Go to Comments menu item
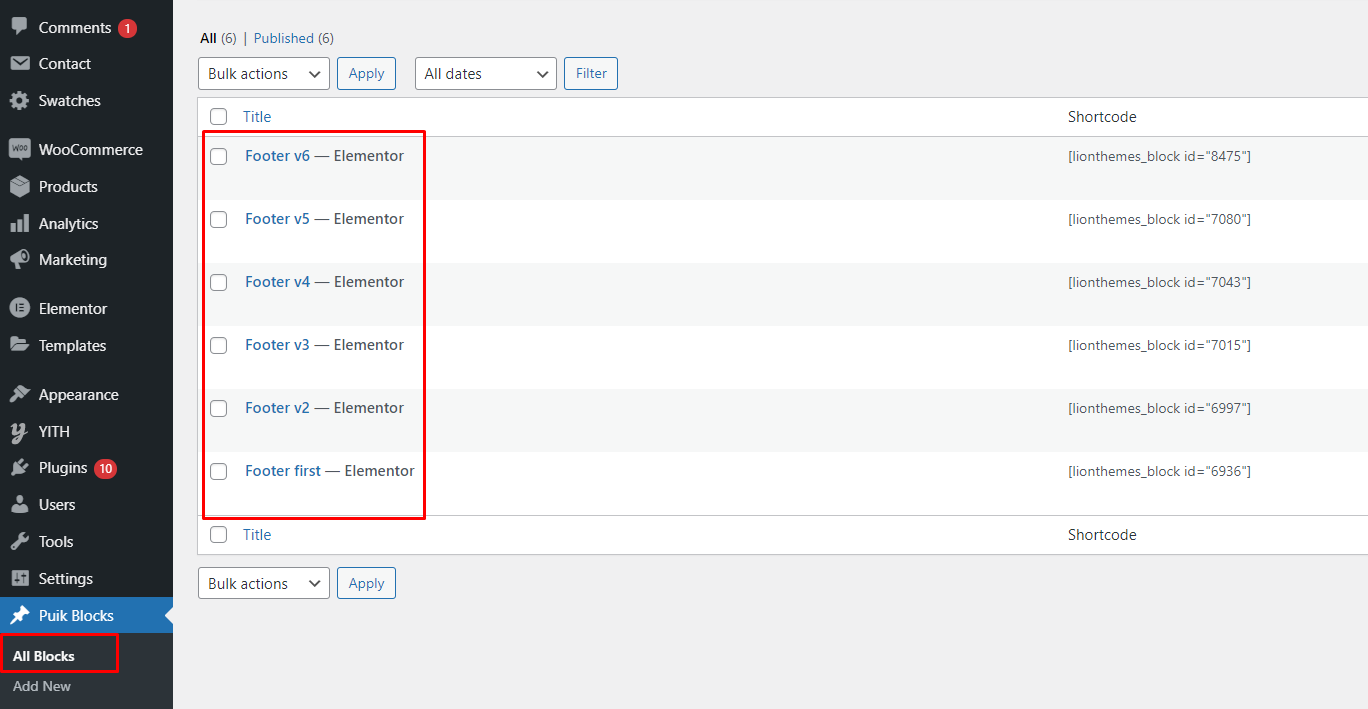The width and height of the screenshot is (1368, 709). tap(74, 28)
